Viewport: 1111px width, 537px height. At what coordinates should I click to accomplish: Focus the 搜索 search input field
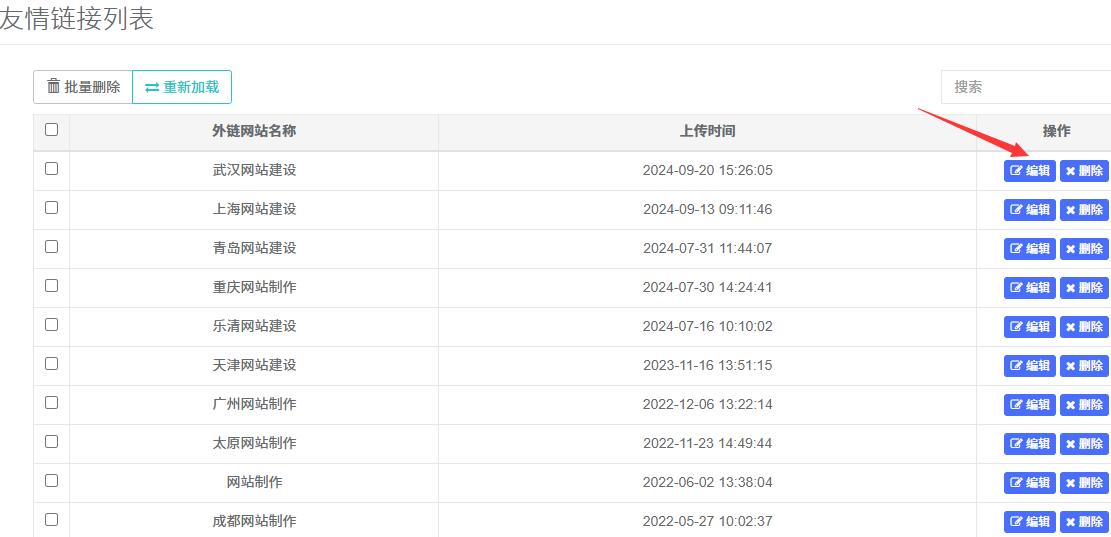click(x=1025, y=87)
